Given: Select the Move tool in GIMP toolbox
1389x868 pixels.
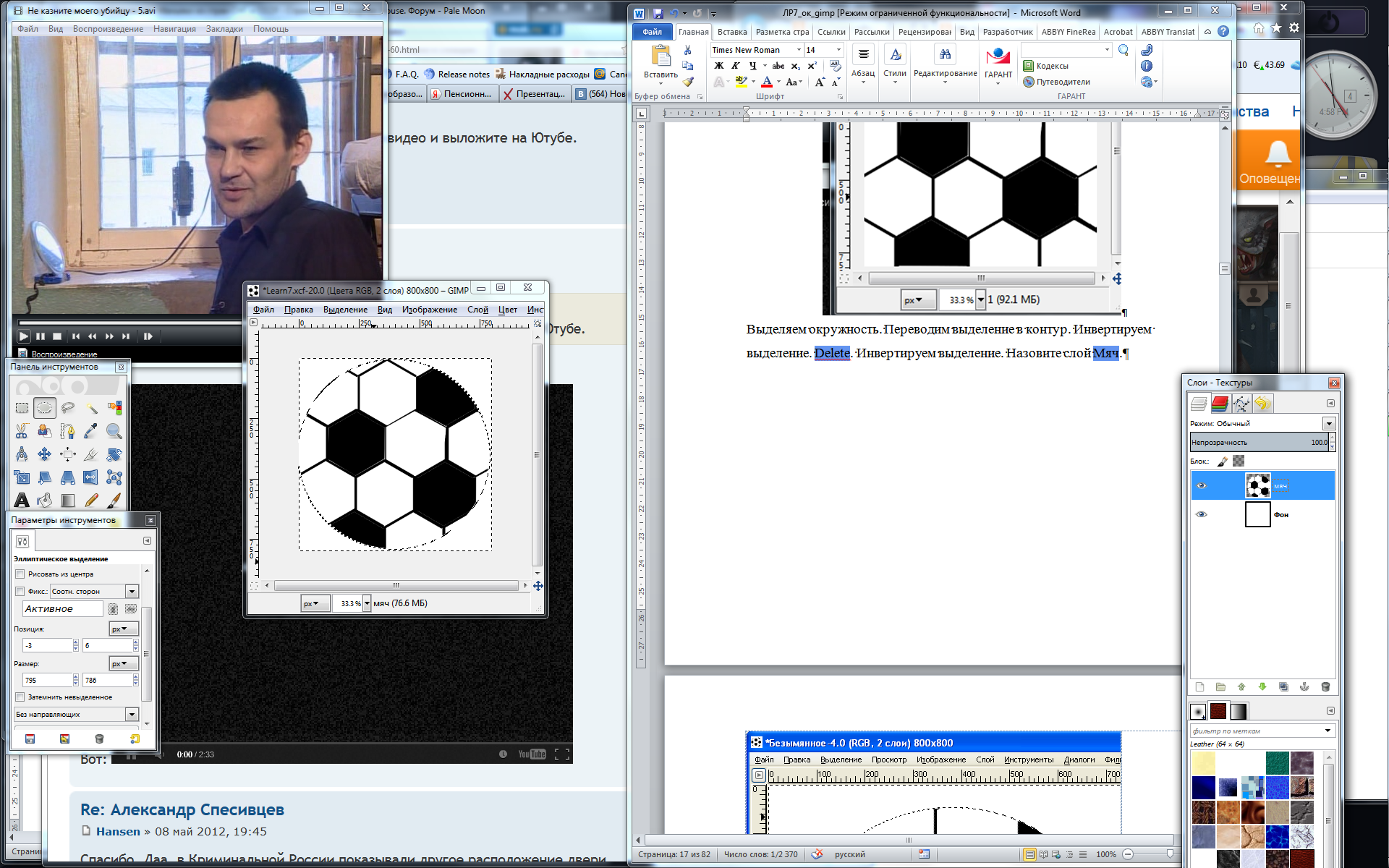Looking at the screenshot, I should point(45,454).
